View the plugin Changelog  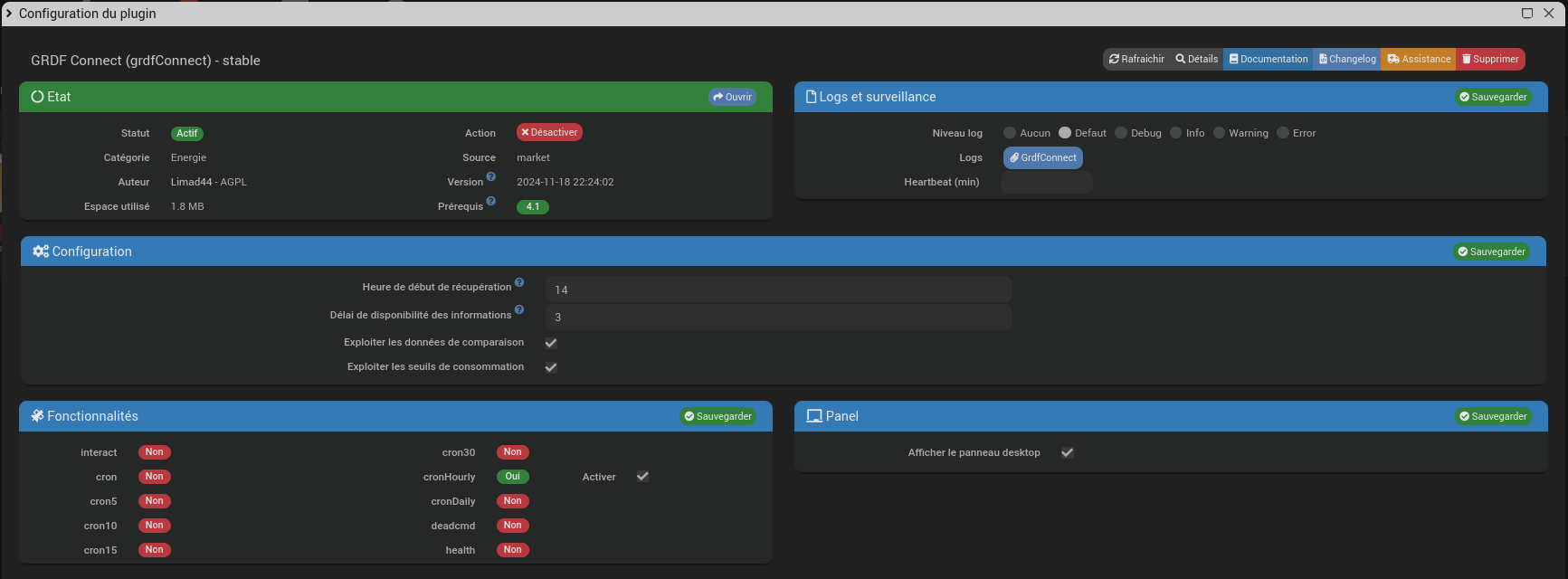click(1347, 59)
